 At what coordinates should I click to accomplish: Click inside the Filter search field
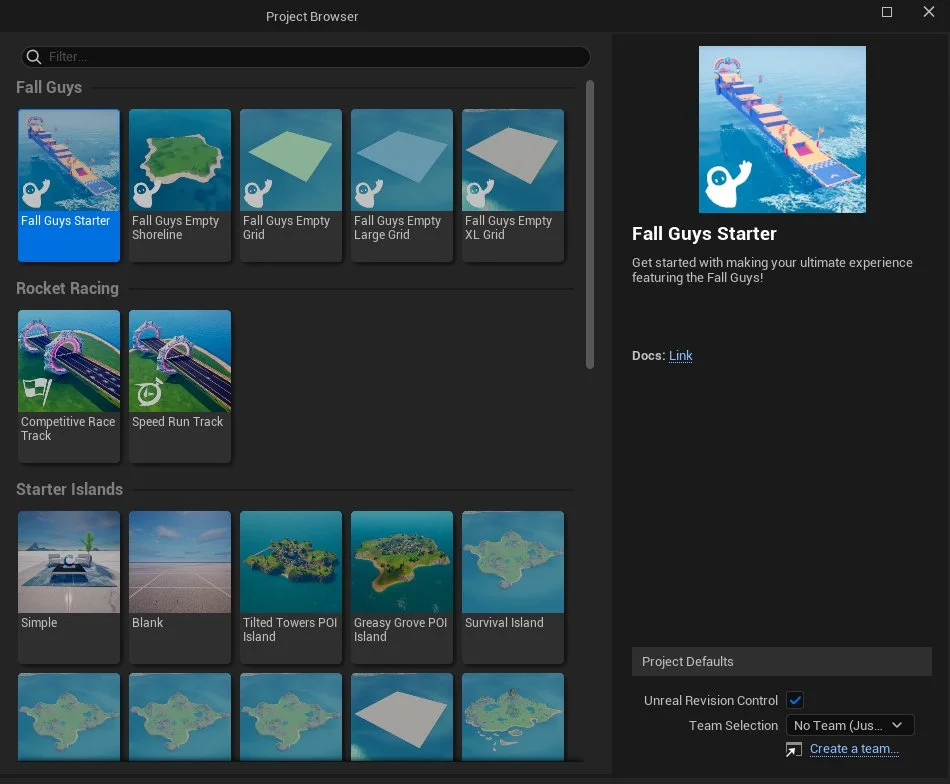[305, 57]
